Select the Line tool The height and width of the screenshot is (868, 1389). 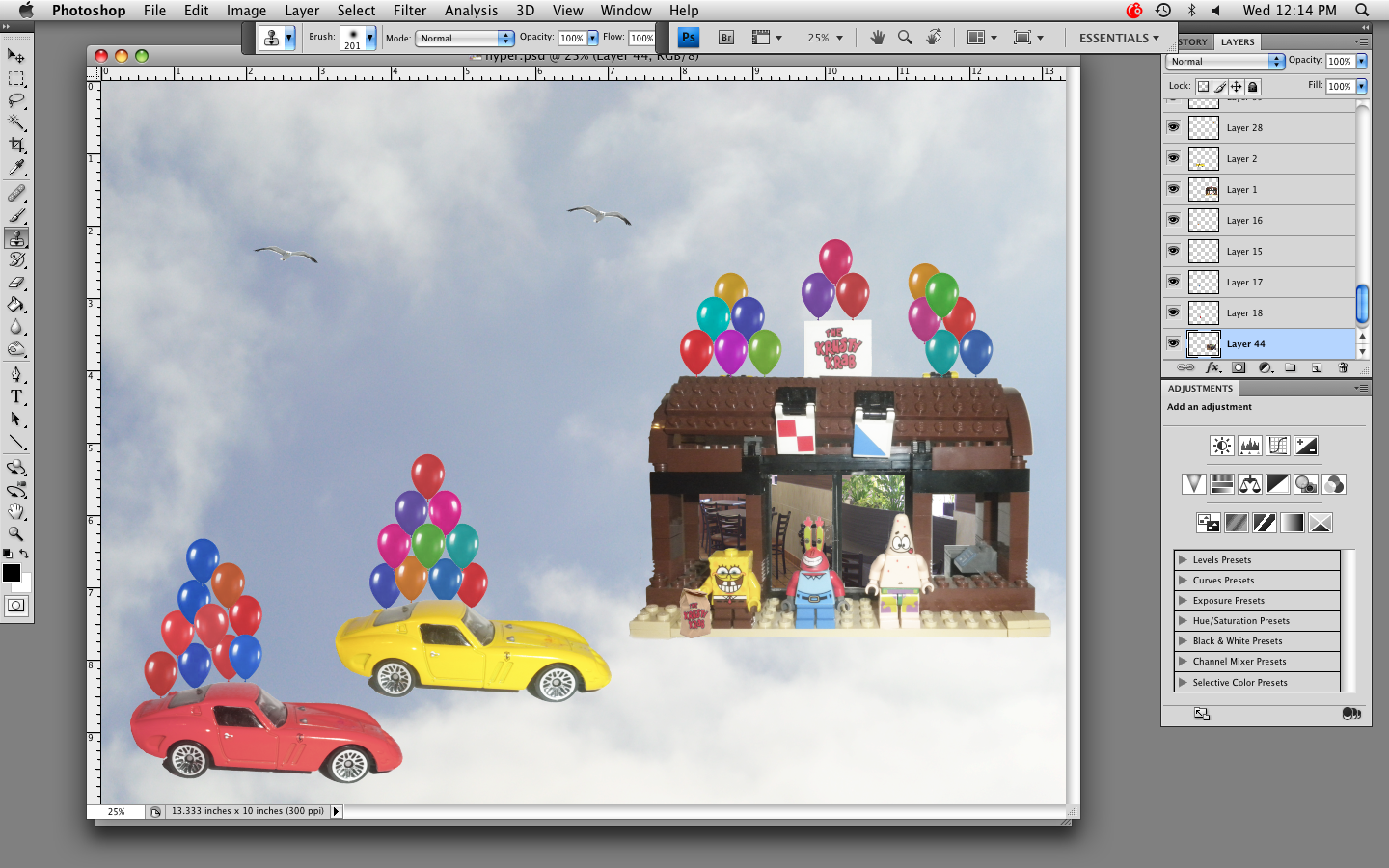click(16, 442)
